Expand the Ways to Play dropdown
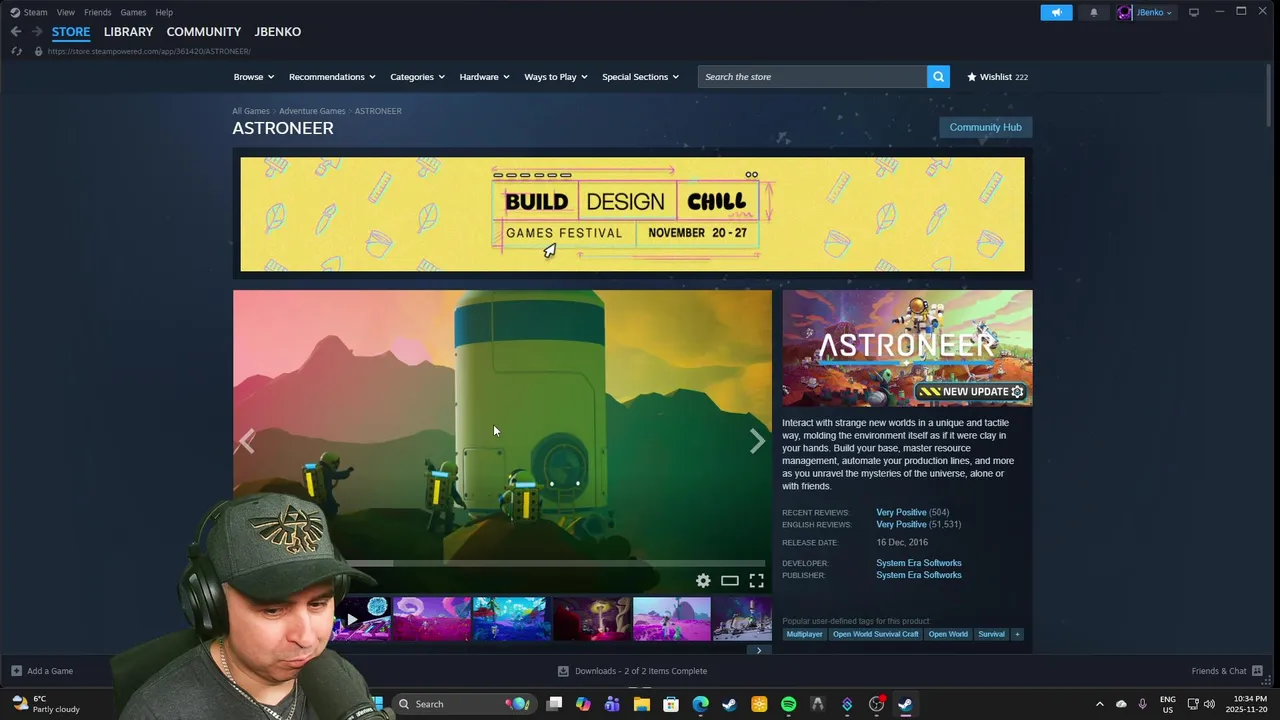1280x720 pixels. coord(555,77)
